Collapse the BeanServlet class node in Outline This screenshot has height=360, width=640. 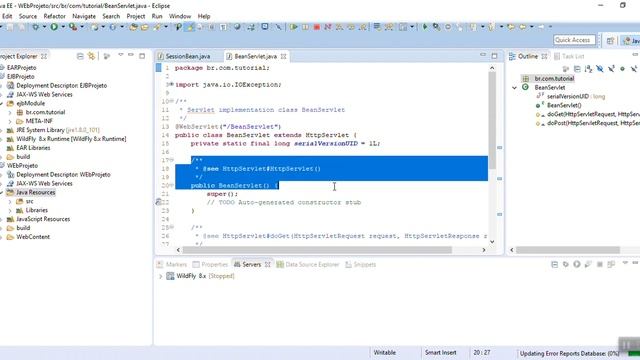[514, 88]
